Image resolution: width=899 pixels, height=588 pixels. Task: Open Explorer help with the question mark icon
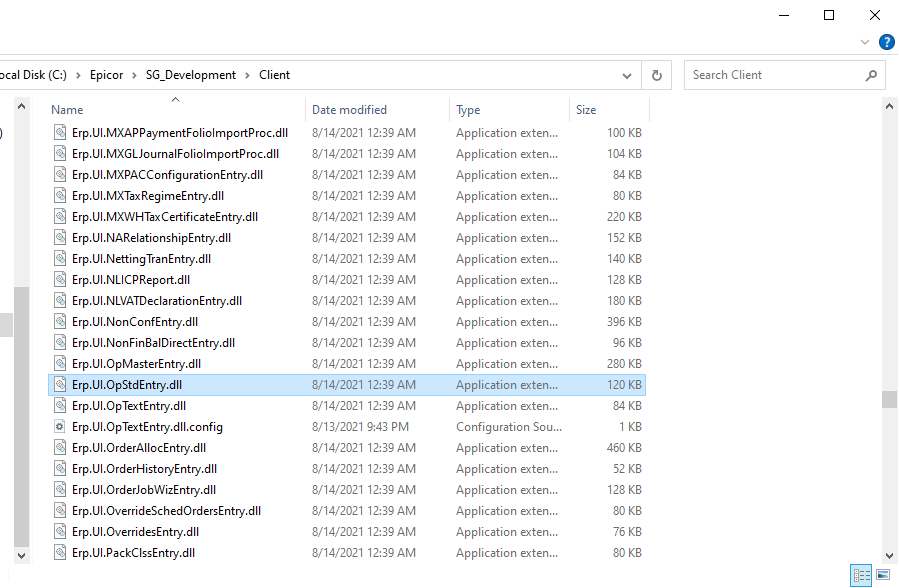click(886, 42)
